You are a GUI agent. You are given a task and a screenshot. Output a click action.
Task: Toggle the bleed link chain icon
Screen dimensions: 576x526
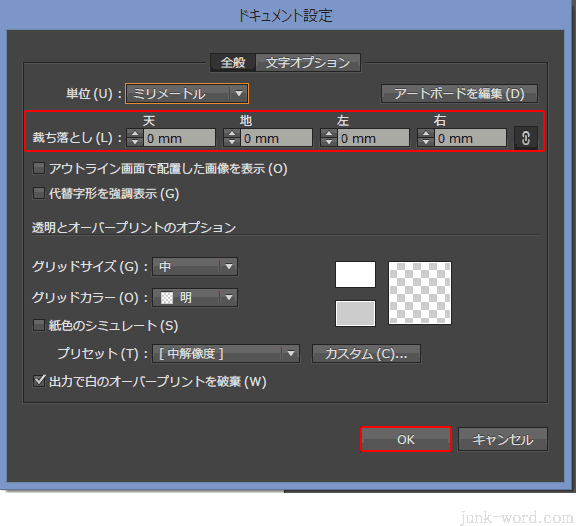point(526,138)
